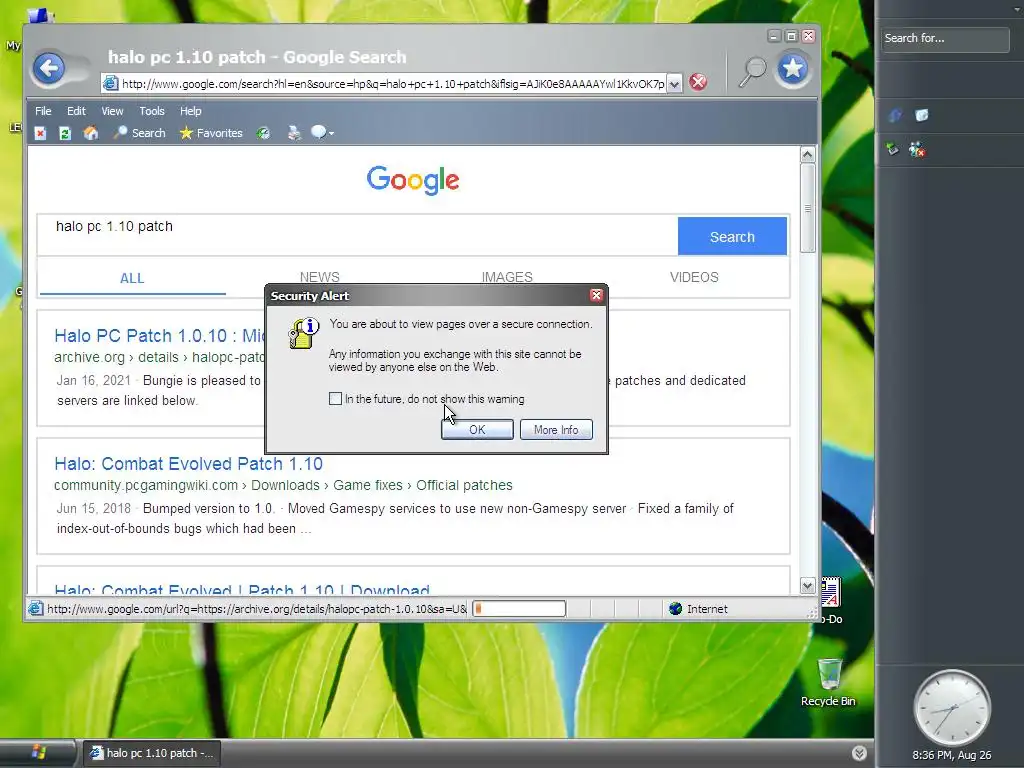
Task: Switch to the NEWS results tab
Action: click(x=319, y=277)
